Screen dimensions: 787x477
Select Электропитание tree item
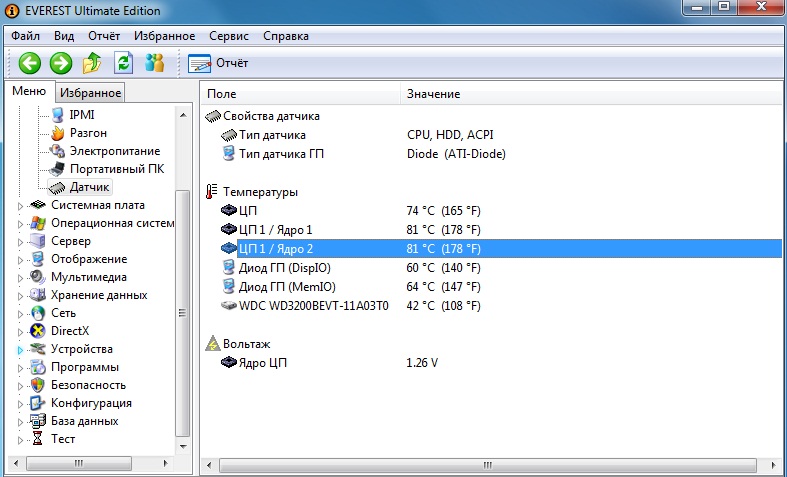(x=115, y=151)
